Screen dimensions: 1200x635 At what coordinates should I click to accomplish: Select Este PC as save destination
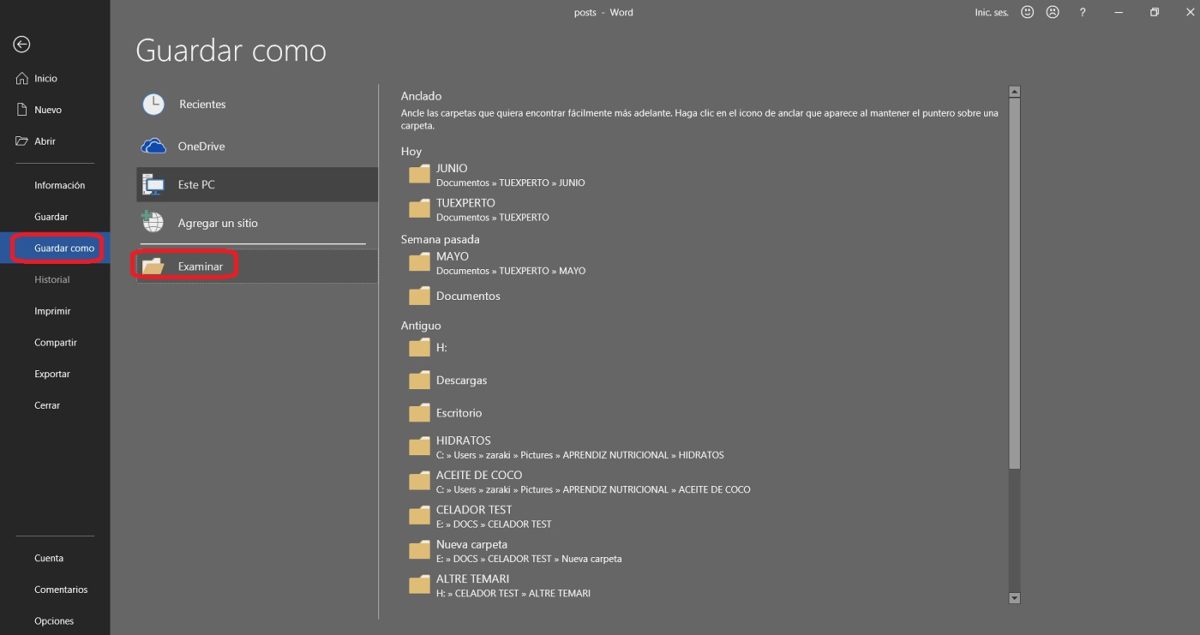click(194, 184)
